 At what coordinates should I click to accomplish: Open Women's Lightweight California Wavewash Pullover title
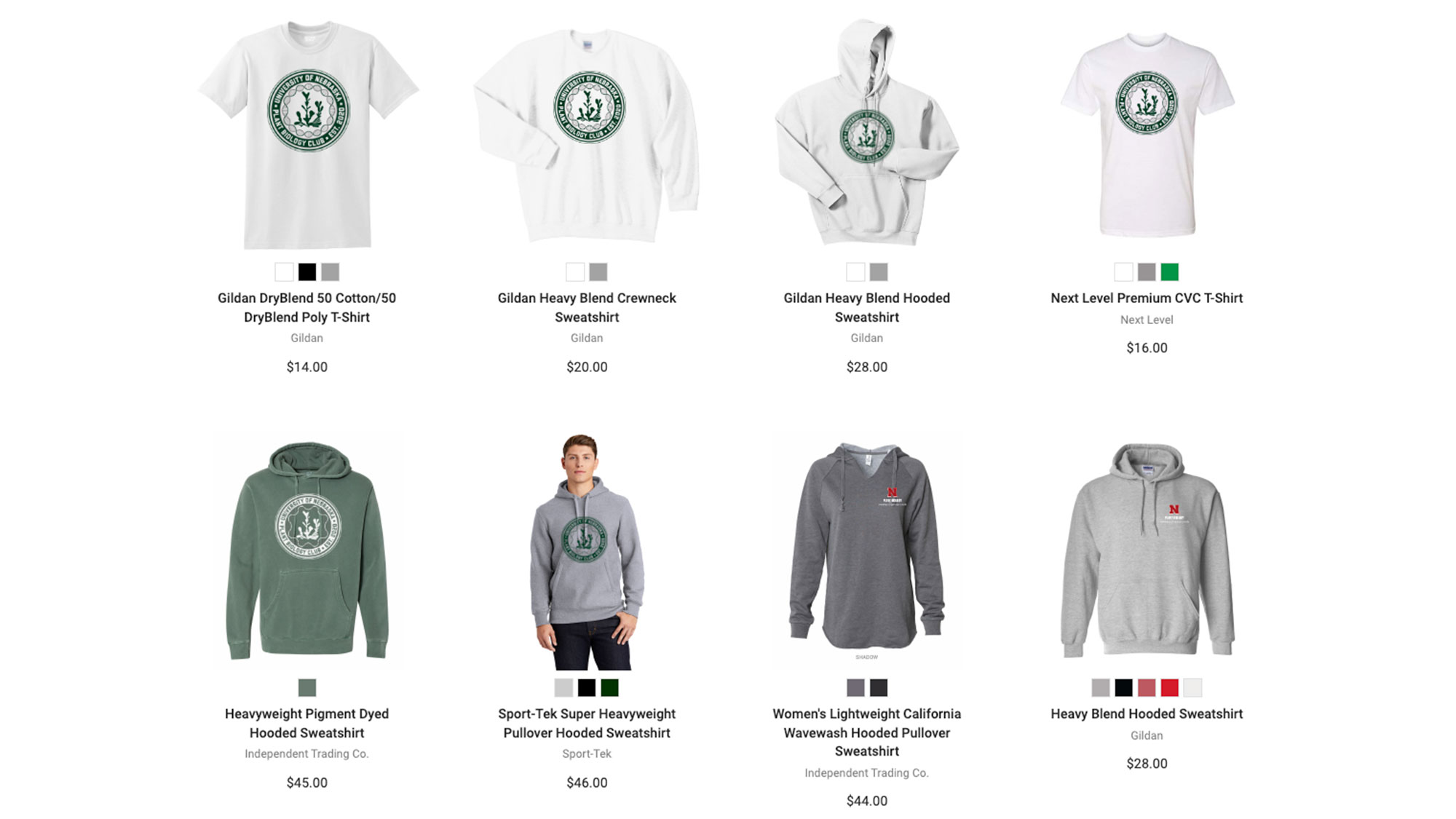[x=867, y=732]
